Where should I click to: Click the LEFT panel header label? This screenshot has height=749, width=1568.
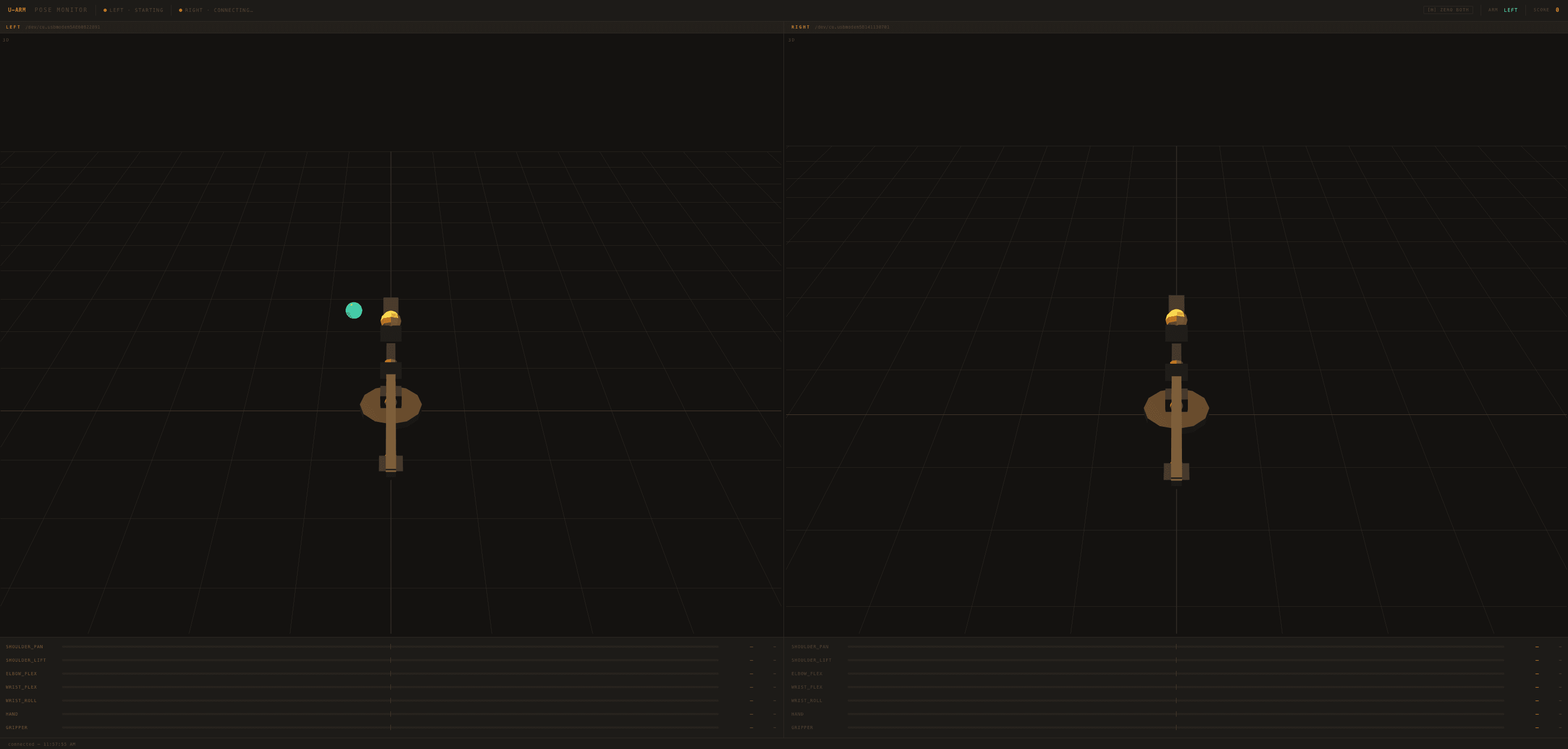pyautogui.click(x=13, y=27)
